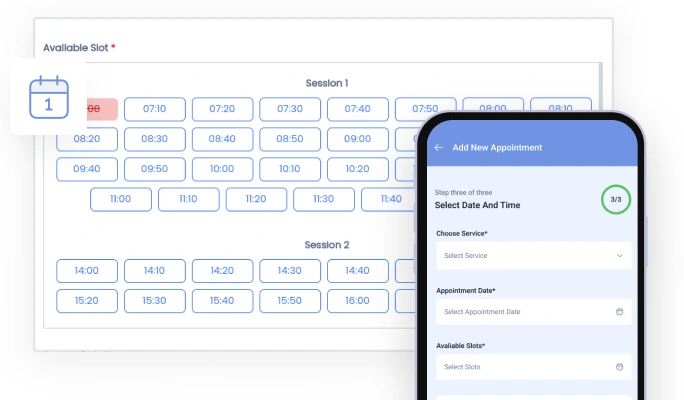Pick the 09:00 time slot
684x400 pixels.
(357, 139)
